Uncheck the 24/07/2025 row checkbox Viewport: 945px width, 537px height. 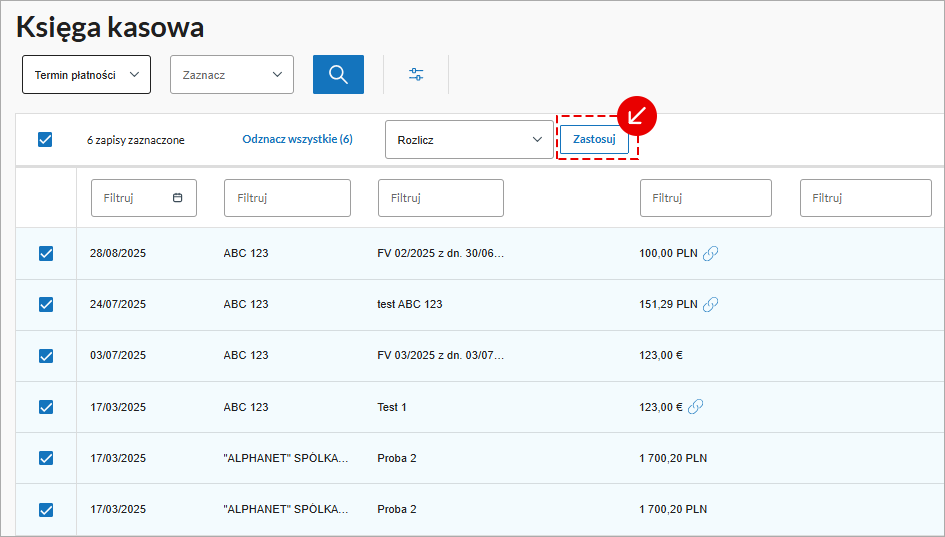45,304
